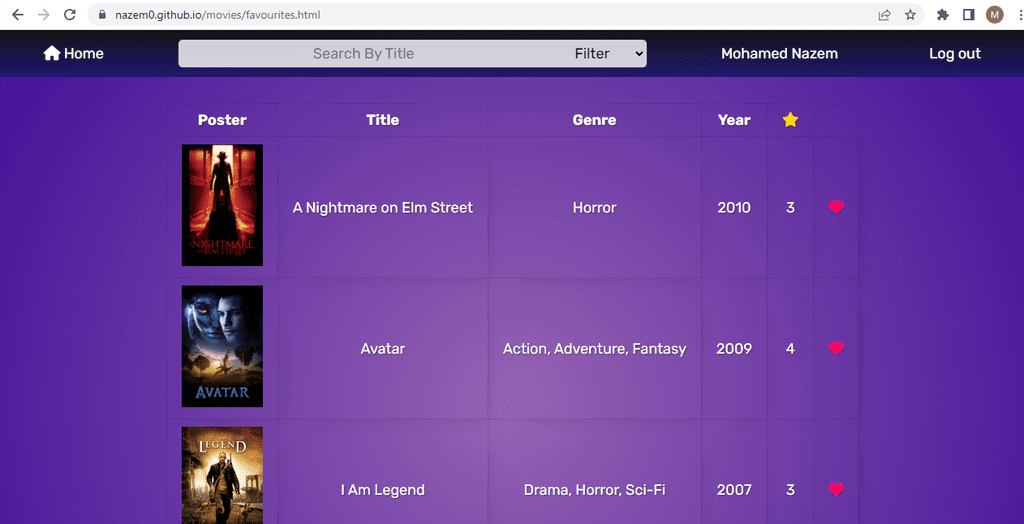The height and width of the screenshot is (524, 1024).
Task: Open A Nightmare on Elm Street poster
Action: pyautogui.click(x=222, y=205)
